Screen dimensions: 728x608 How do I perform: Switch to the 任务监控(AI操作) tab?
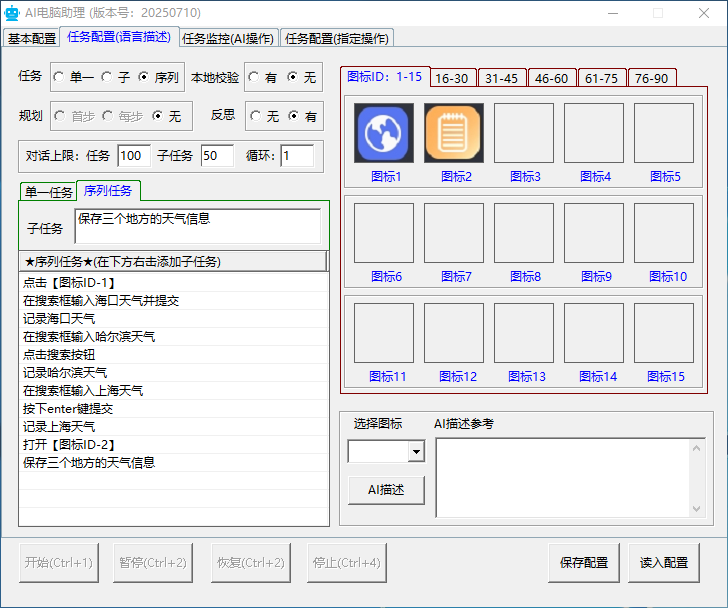pos(228,38)
